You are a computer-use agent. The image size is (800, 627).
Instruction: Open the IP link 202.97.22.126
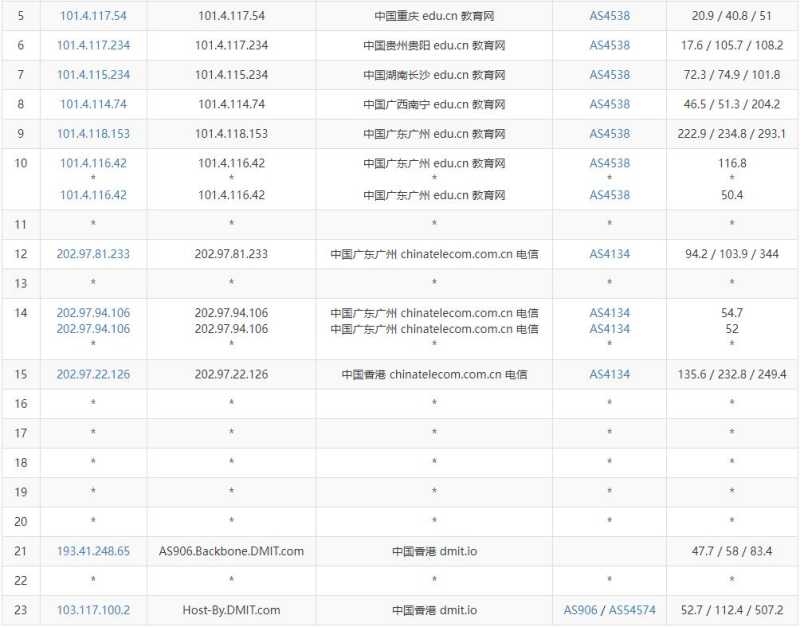[x=95, y=374]
